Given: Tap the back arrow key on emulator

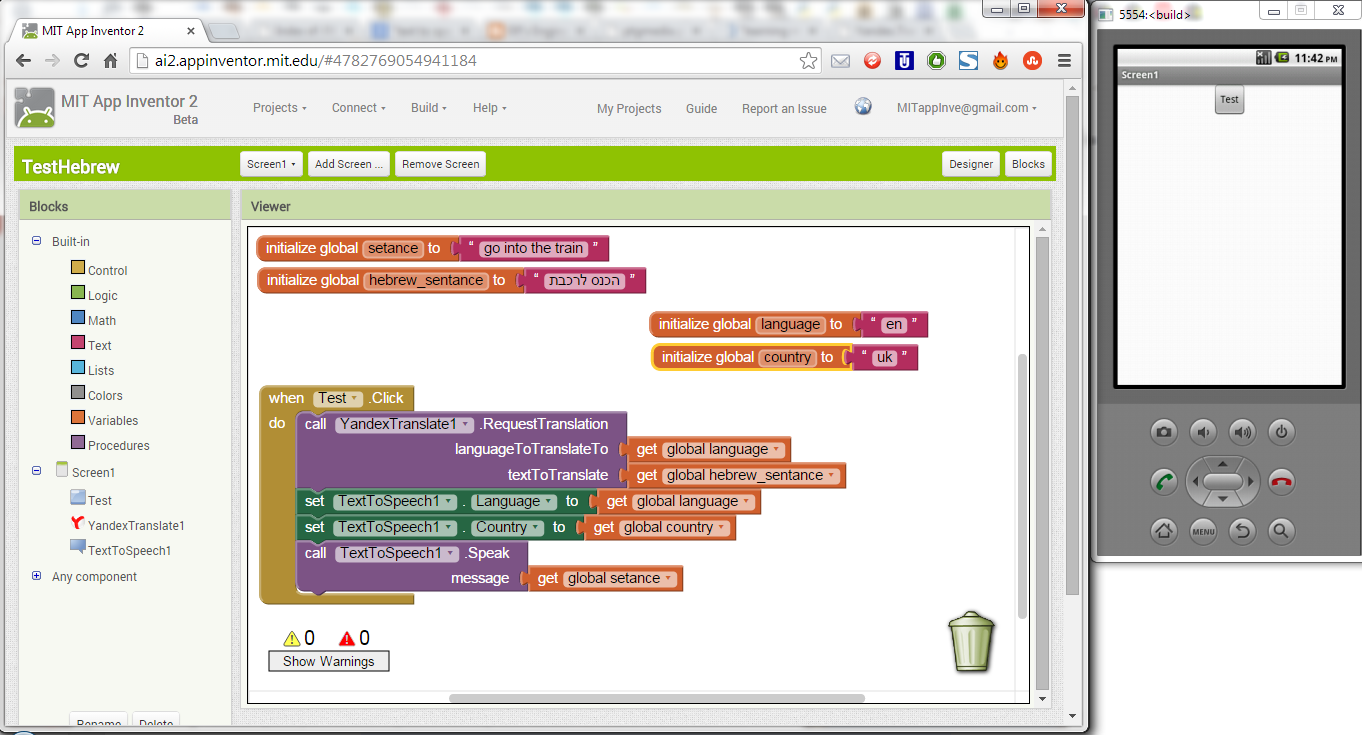Looking at the screenshot, I should coord(1242,531).
